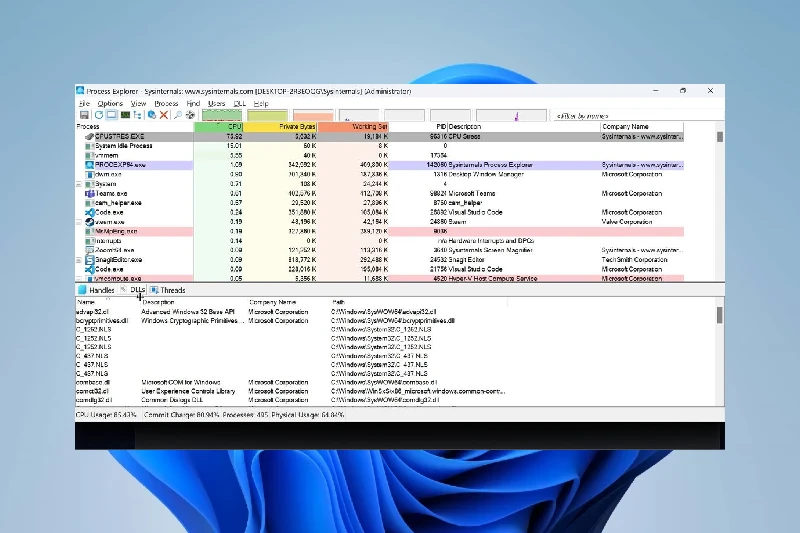Viewport: 800px width, 533px height.
Task: Select the dwm.exe process row
Action: point(380,174)
